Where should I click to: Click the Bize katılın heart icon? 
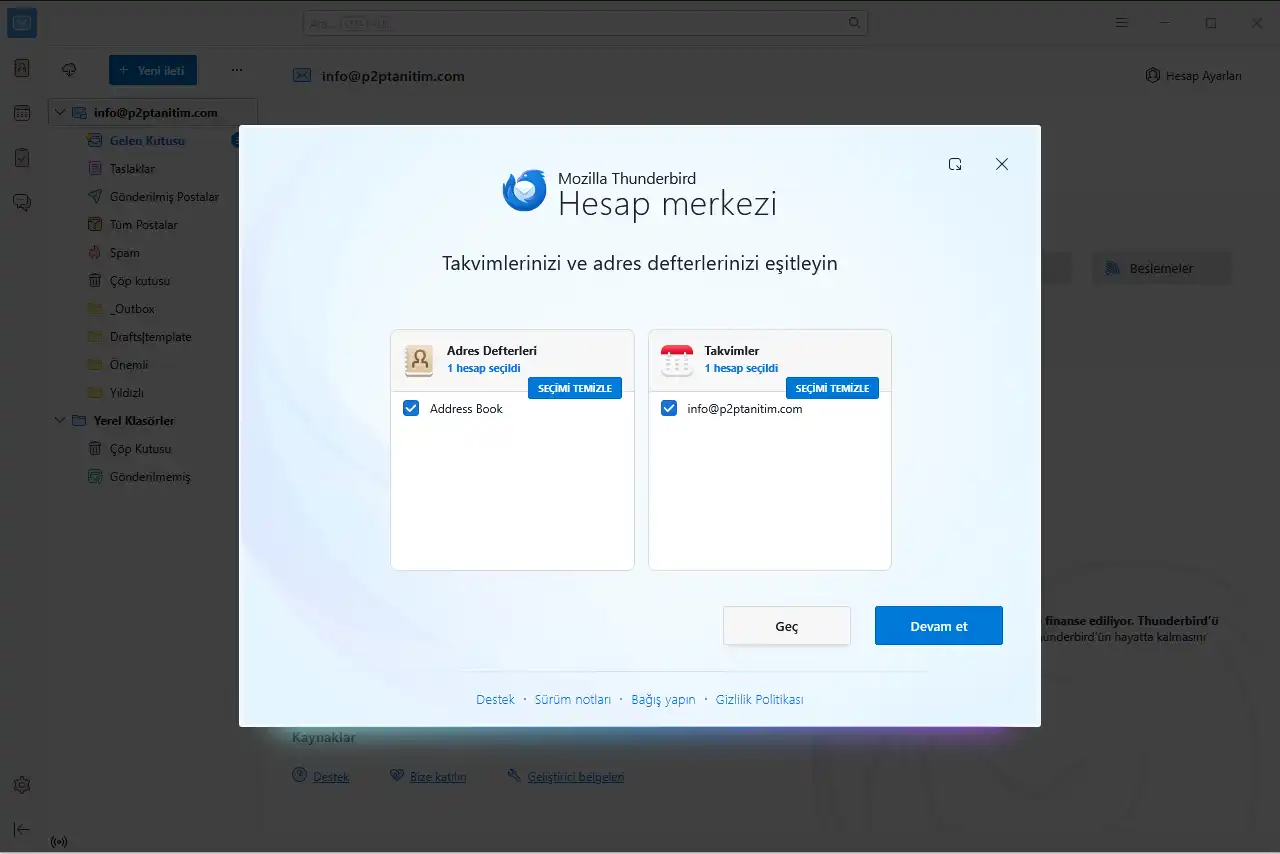pyautogui.click(x=396, y=776)
